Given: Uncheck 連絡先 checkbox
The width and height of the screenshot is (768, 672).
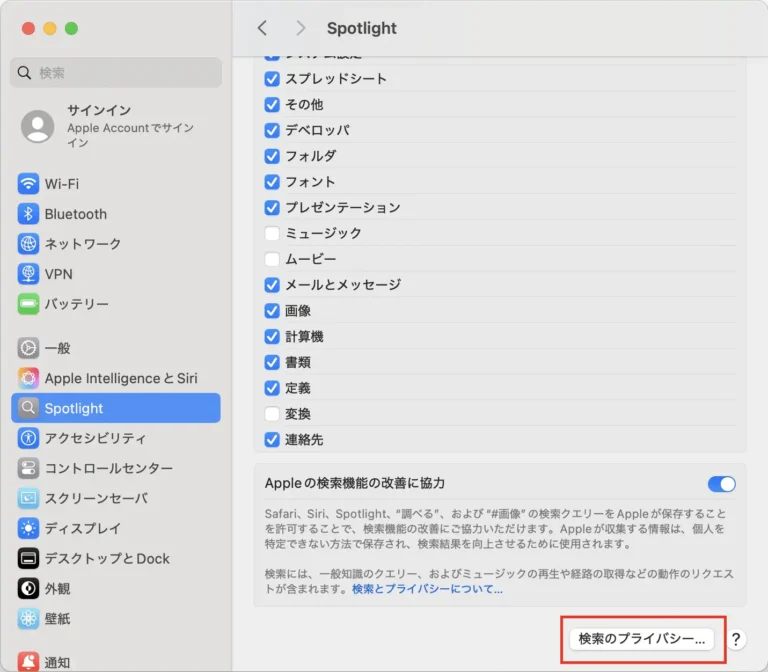Looking at the screenshot, I should pos(272,440).
